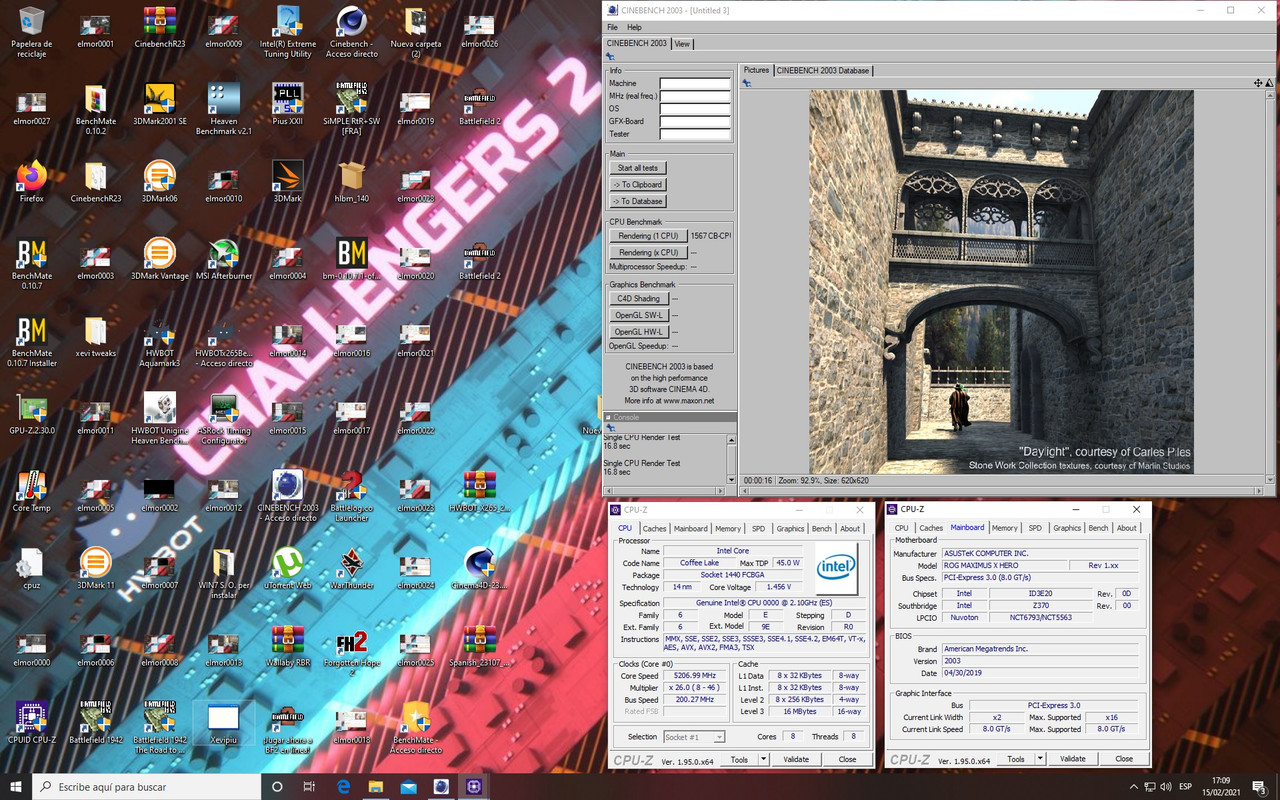Open Heaven Benchmark v2.1 desktop icon

tap(223, 109)
